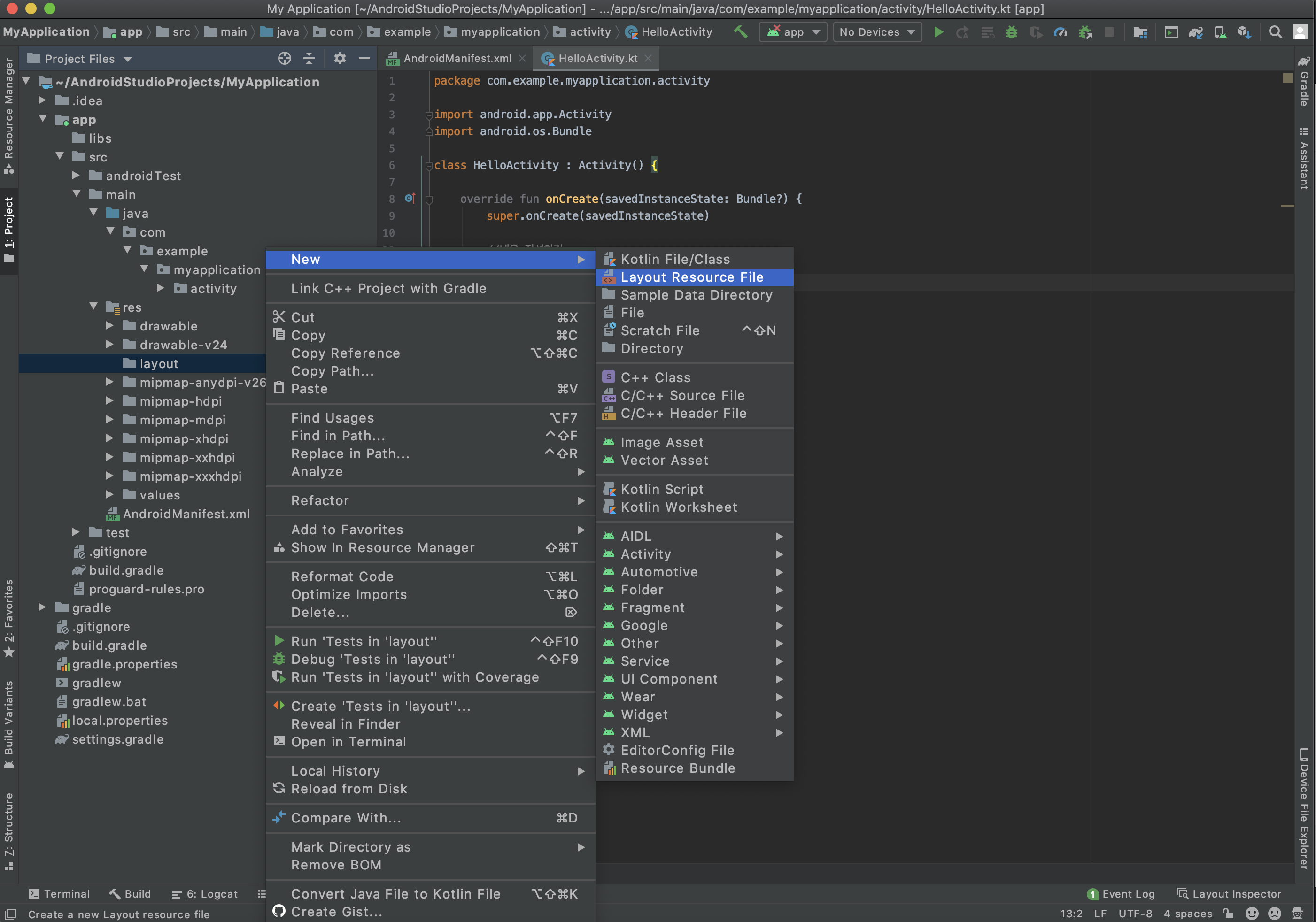The width and height of the screenshot is (1316, 922).
Task: Click the Search Everywhere magnifier icon
Action: (x=1275, y=32)
